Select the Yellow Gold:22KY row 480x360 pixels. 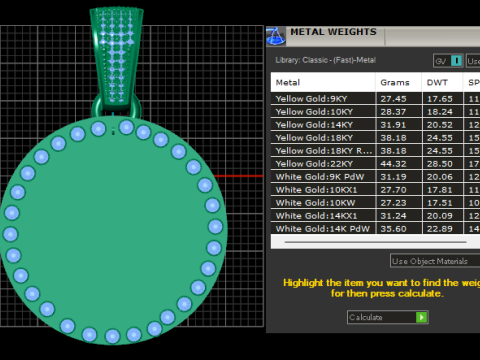click(x=375, y=164)
